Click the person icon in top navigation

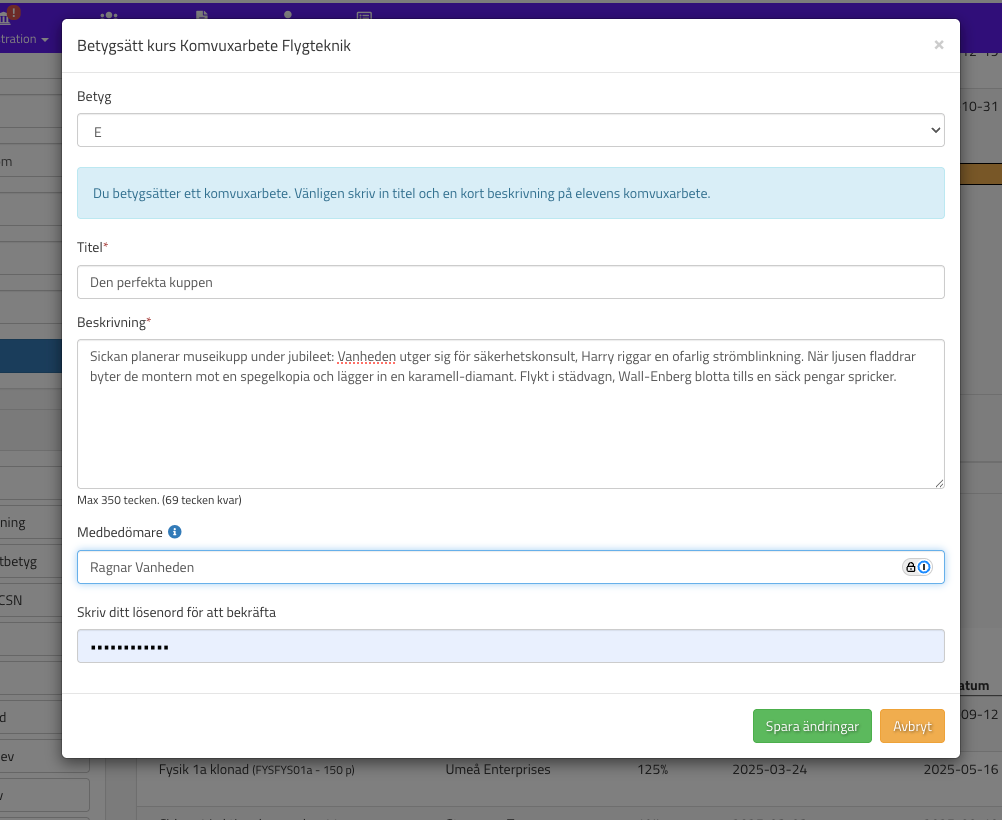pyautogui.click(x=288, y=16)
